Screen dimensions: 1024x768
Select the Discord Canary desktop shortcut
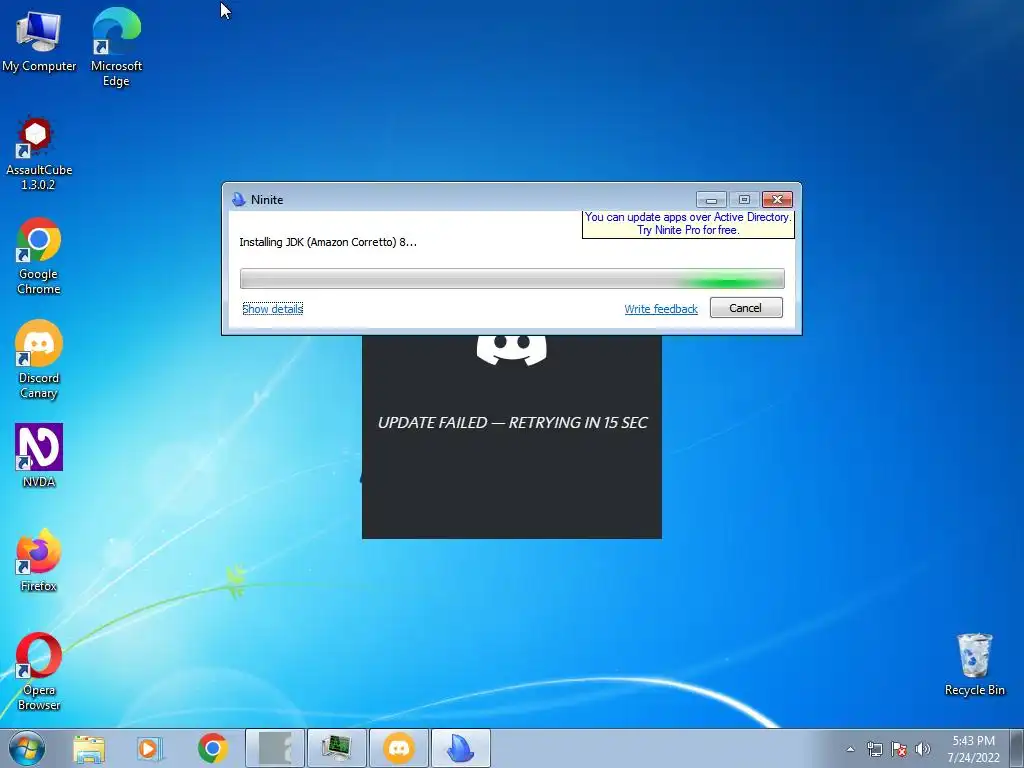tap(38, 360)
